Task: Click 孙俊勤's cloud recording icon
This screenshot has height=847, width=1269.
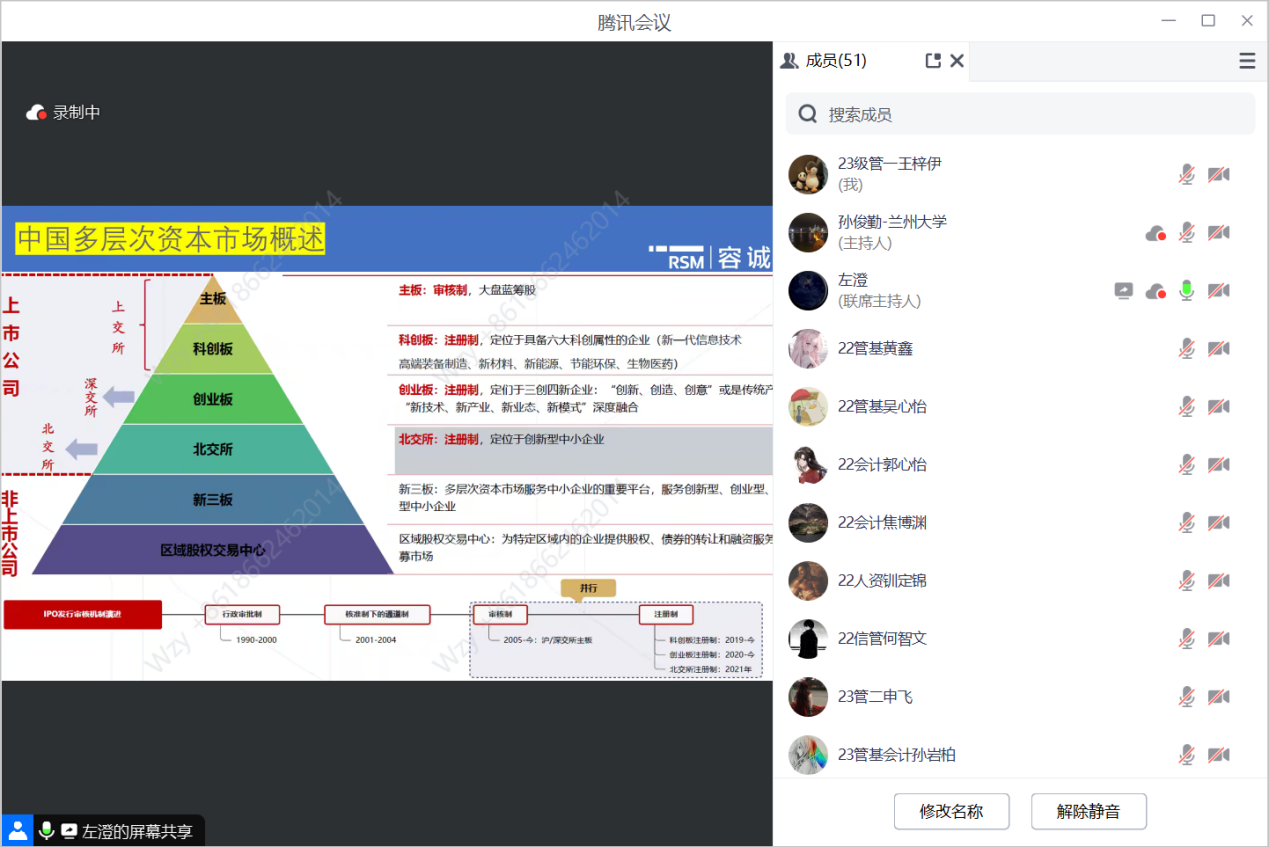Action: tap(1155, 233)
